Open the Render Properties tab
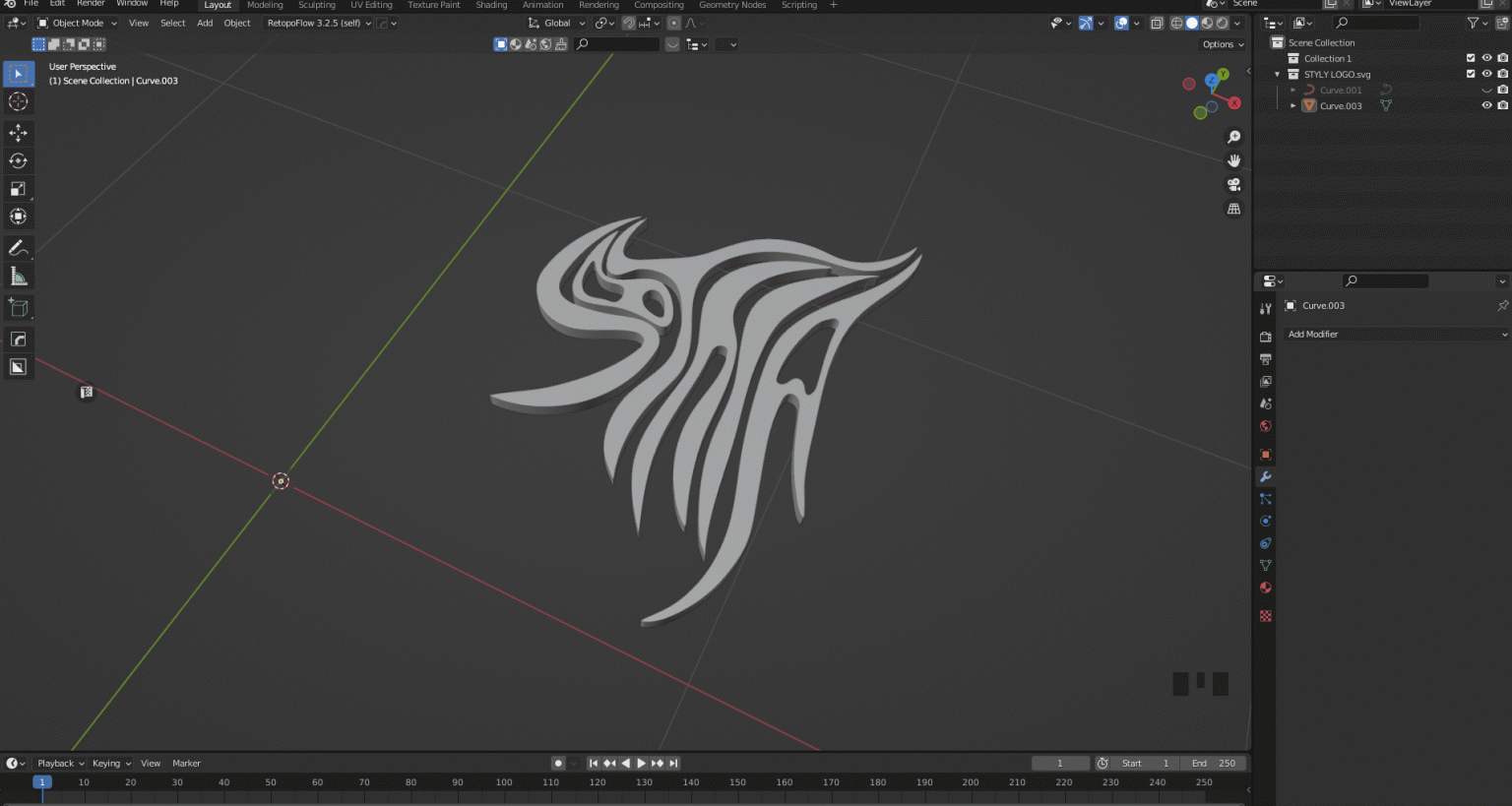1512x806 pixels. tap(1265, 335)
